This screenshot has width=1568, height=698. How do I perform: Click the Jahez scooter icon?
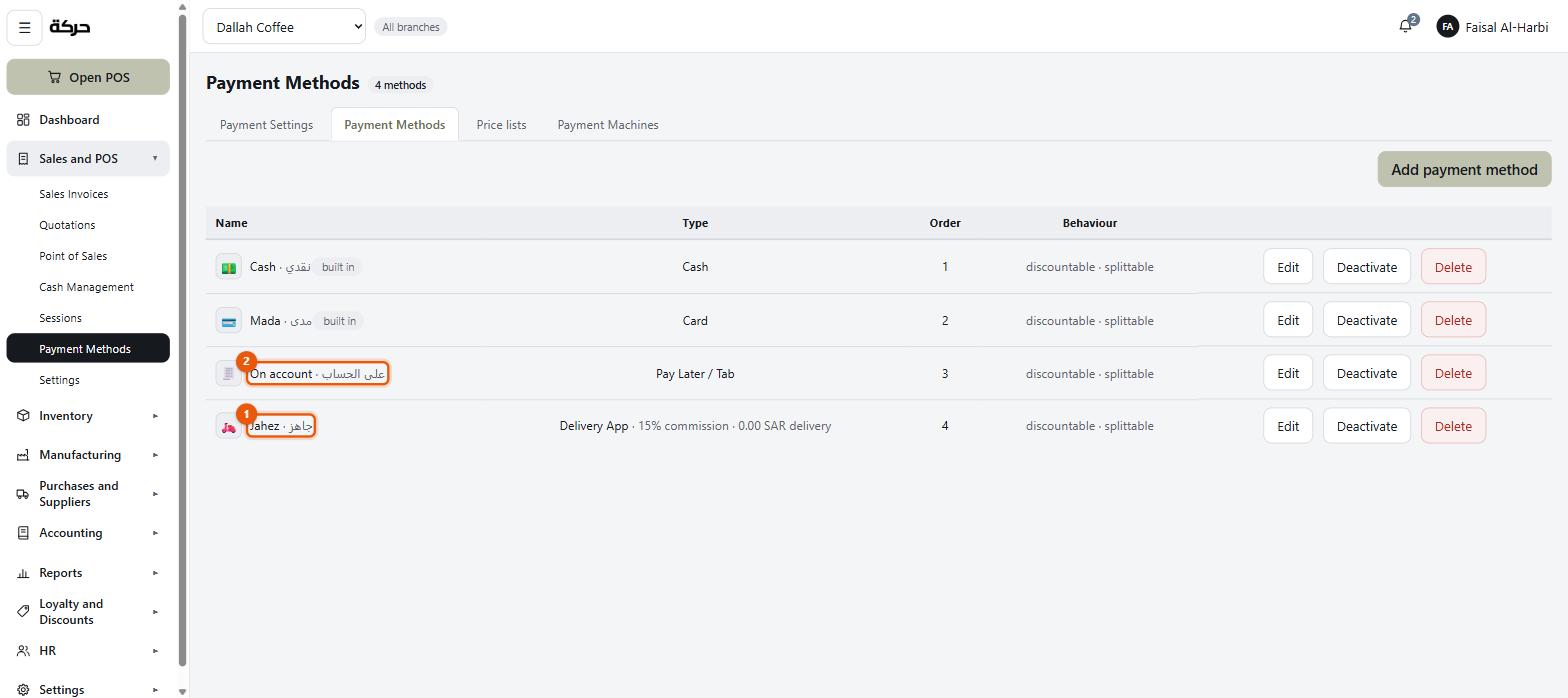tap(229, 426)
